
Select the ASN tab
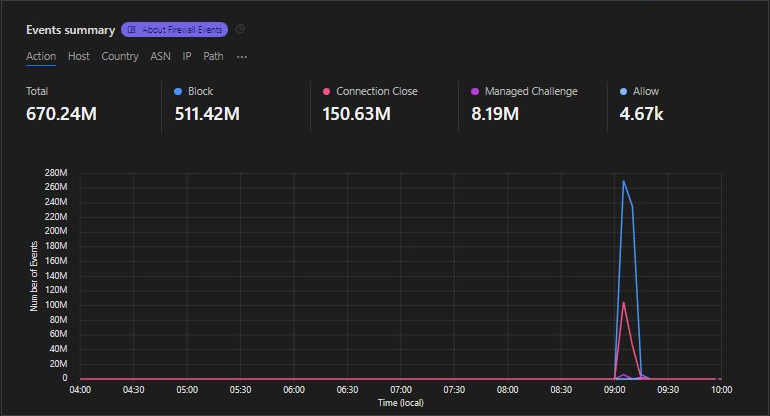160,57
